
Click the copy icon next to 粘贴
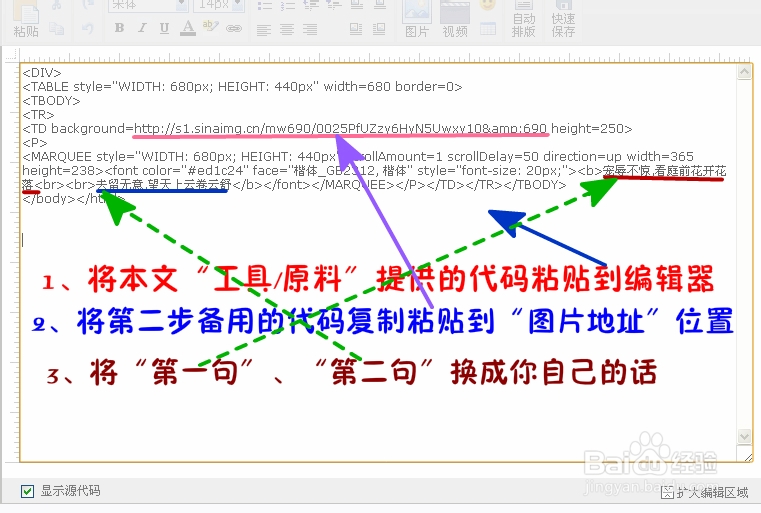(57, 29)
